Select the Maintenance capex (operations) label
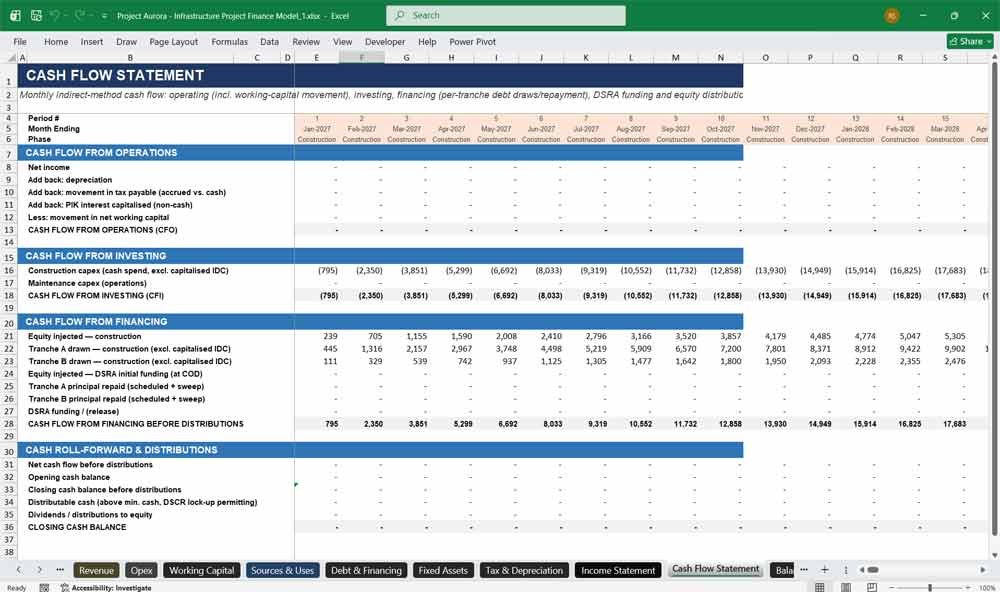 click(87, 283)
